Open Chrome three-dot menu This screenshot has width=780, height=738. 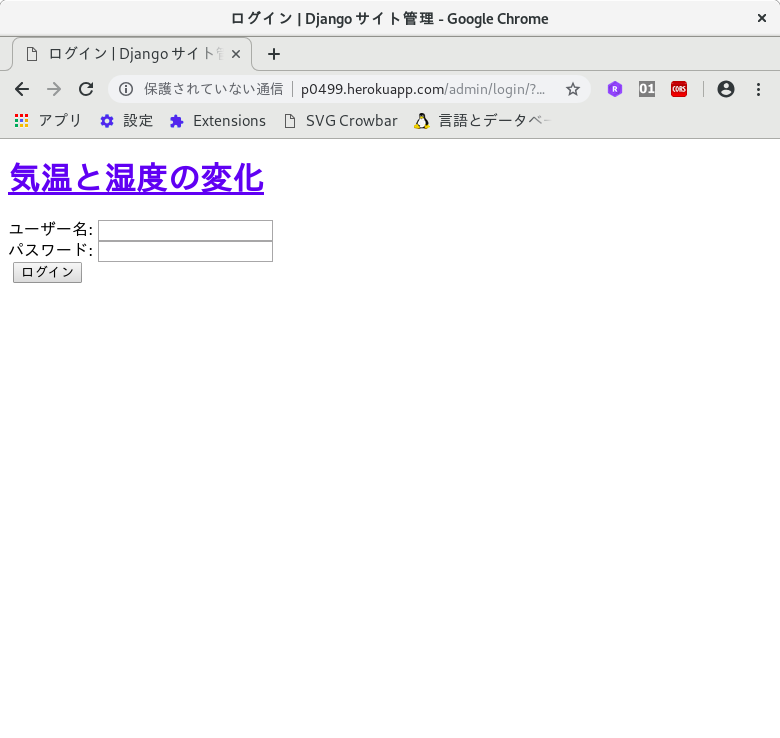coord(758,90)
